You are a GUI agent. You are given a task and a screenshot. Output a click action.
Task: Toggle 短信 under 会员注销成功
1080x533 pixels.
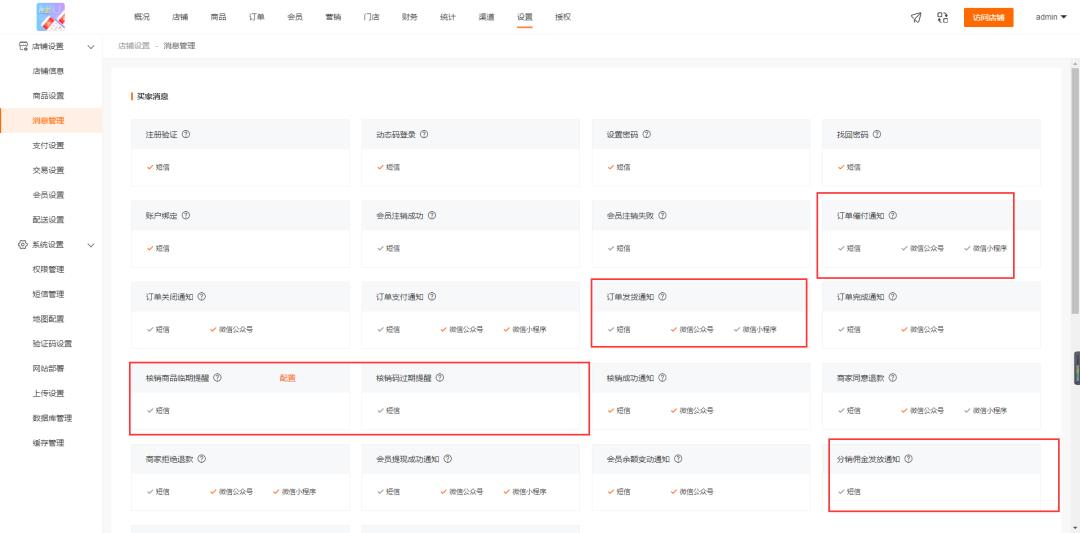[x=388, y=249]
